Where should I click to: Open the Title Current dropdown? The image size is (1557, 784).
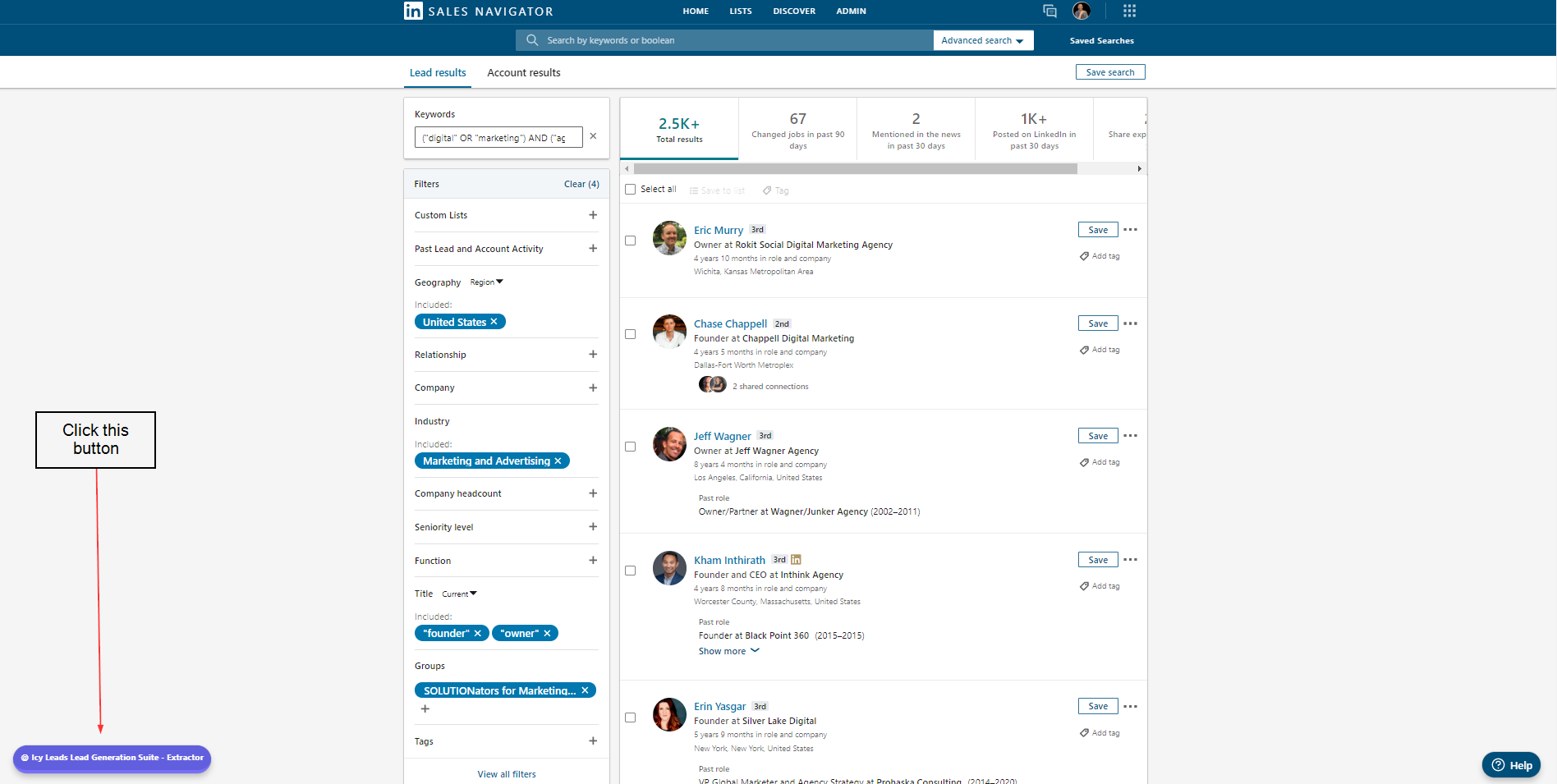(x=459, y=594)
